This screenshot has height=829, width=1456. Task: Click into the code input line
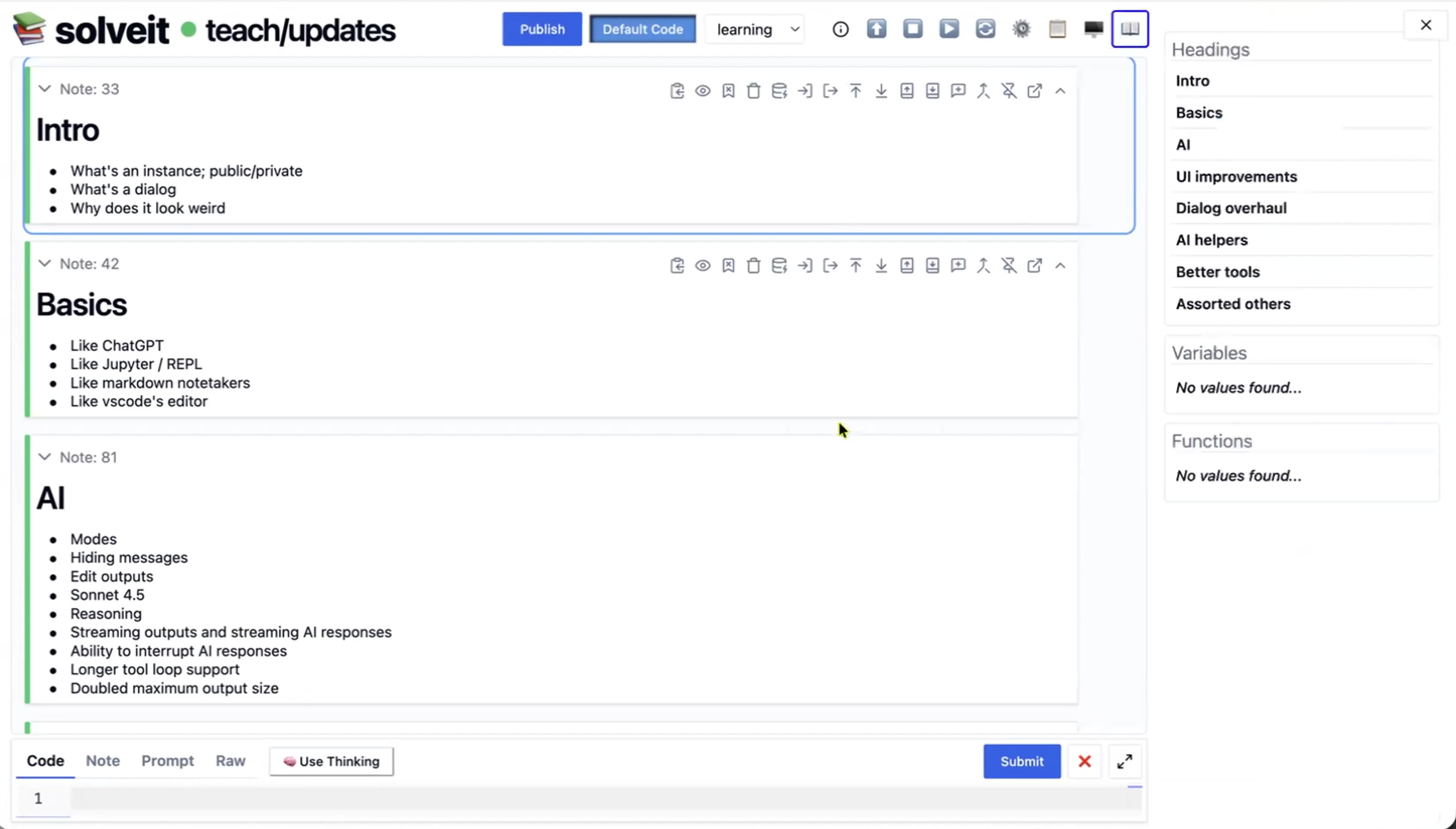[x=604, y=799]
